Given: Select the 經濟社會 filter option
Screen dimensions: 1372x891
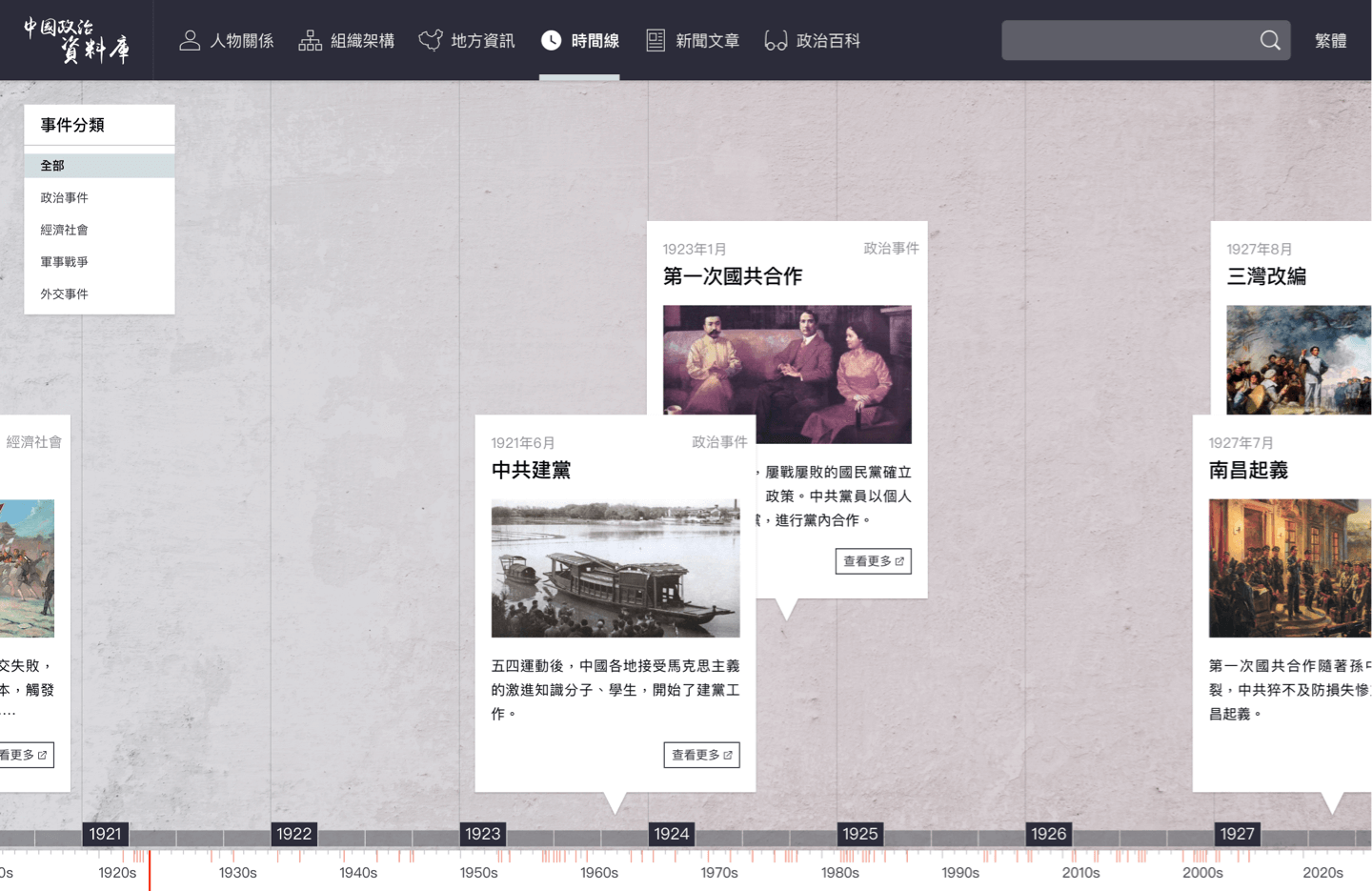Looking at the screenshot, I should coord(65,230).
